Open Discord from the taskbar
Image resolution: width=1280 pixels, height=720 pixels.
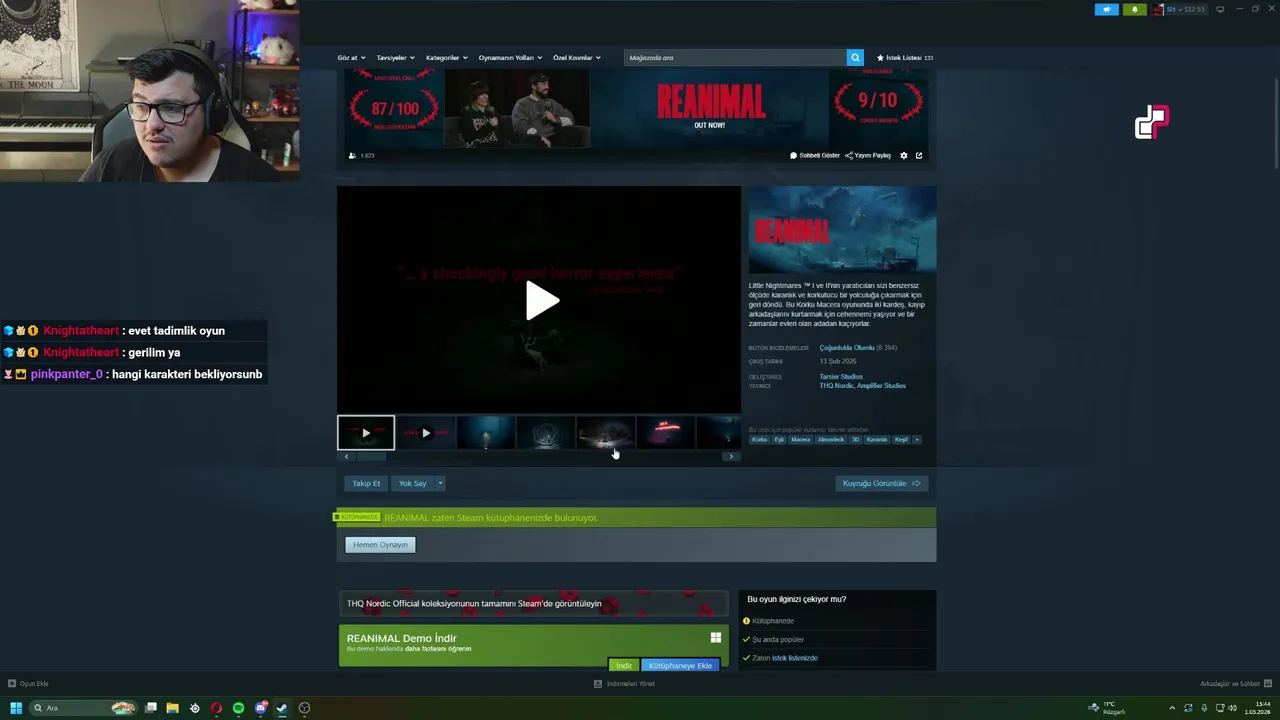click(260, 708)
